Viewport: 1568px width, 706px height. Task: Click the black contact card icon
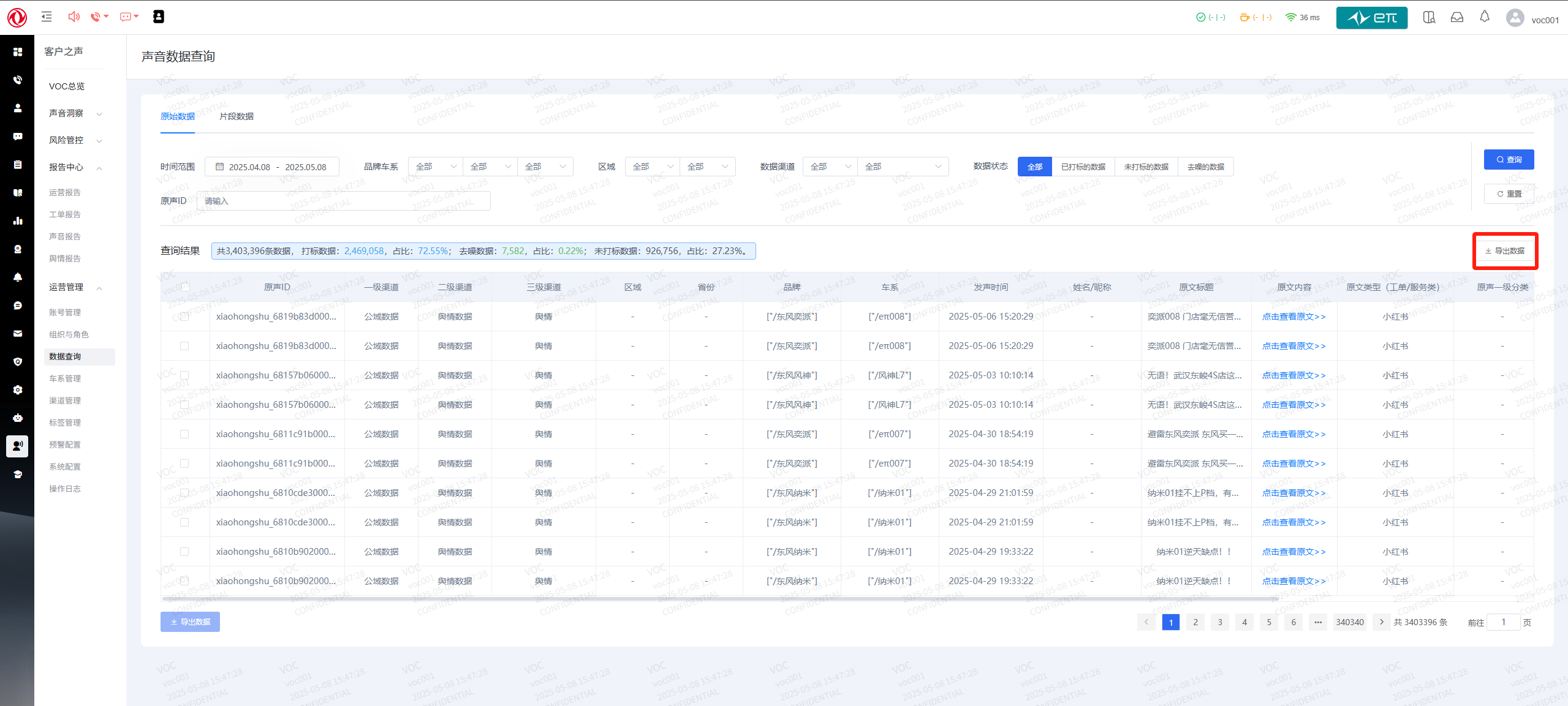point(158,17)
